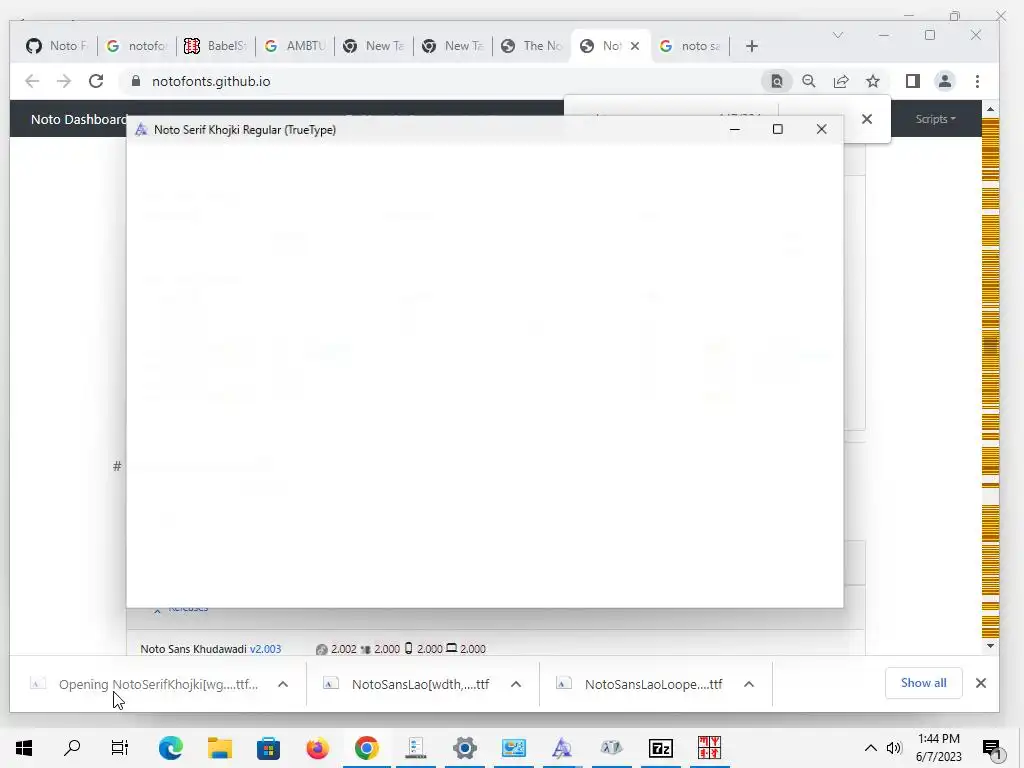
Task: Expand NotoSerifKhojki download options chevron
Action: 283,684
